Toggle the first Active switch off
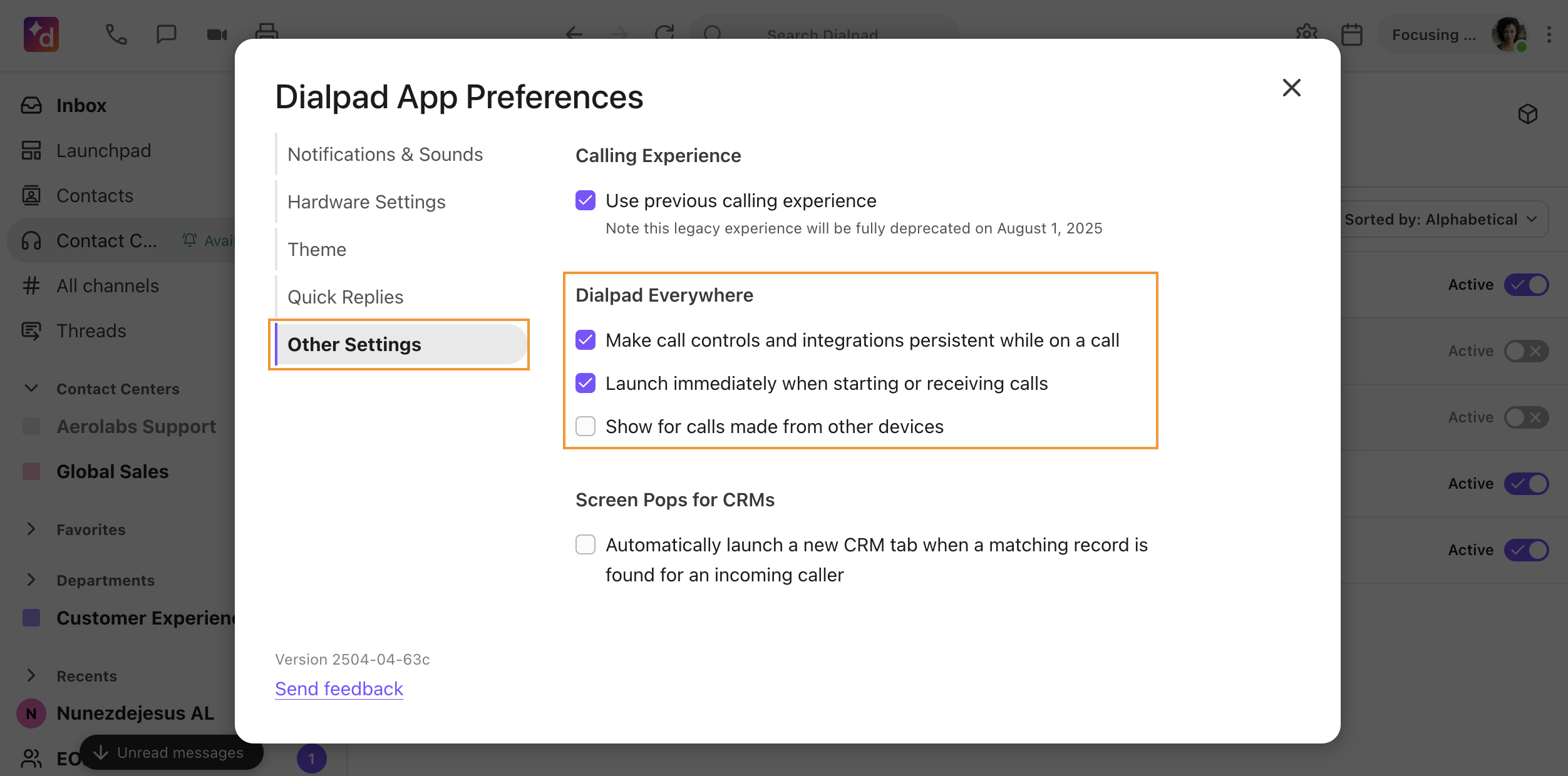 pos(1527,285)
